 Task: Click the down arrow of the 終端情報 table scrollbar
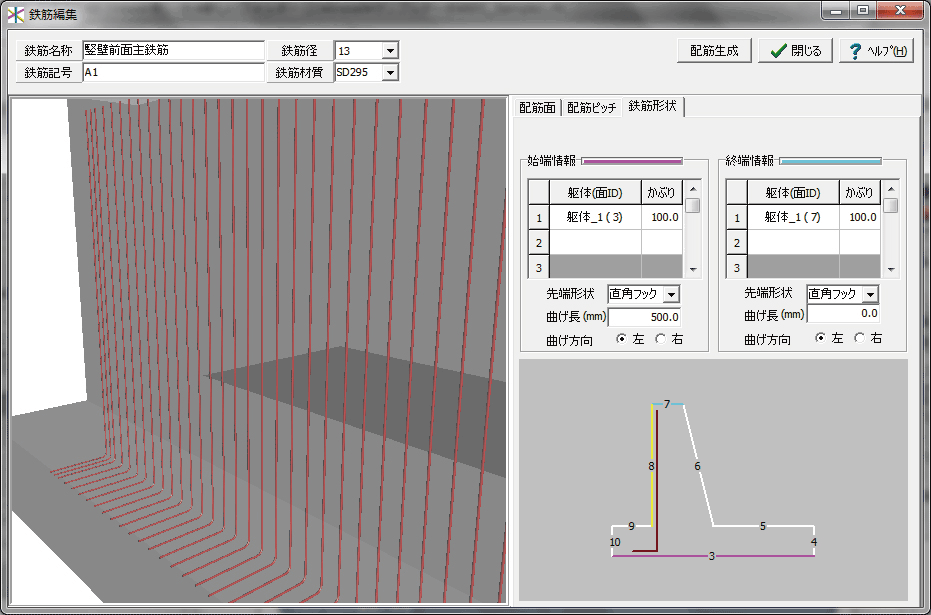[x=890, y=269]
